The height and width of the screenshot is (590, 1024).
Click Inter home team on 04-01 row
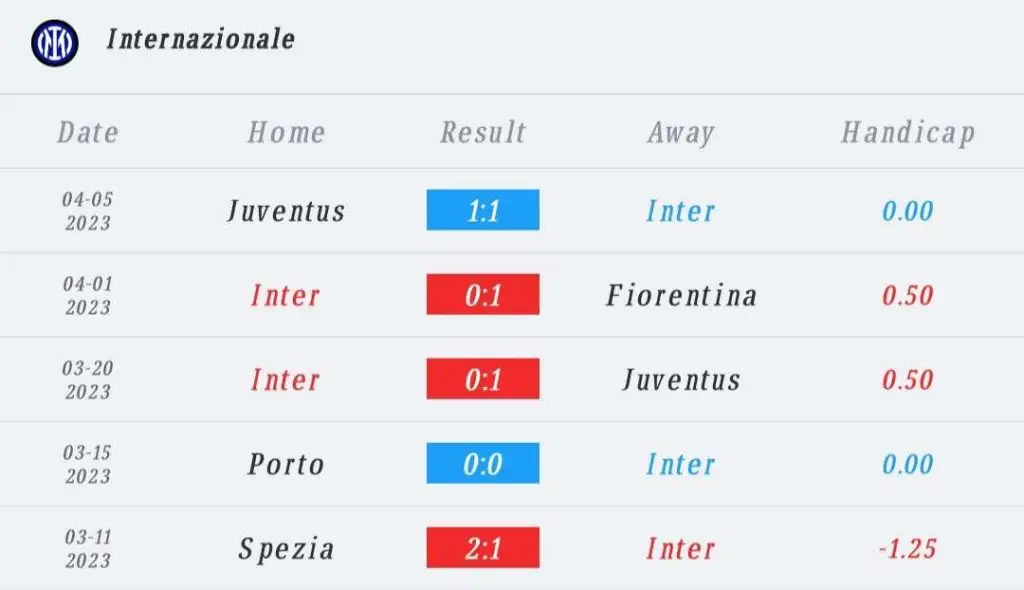pyautogui.click(x=286, y=295)
